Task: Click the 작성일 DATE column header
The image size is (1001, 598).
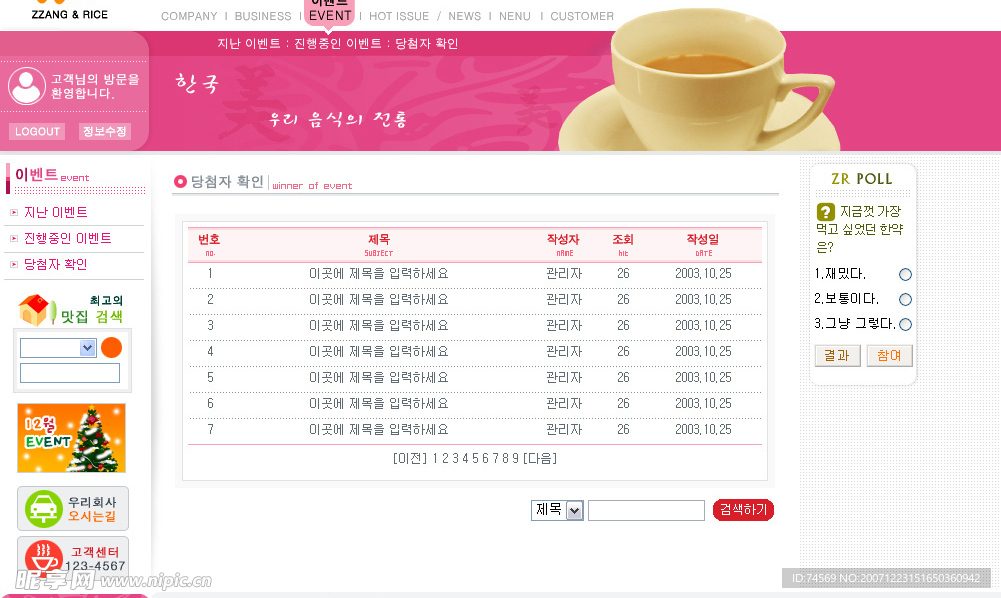Action: 703,244
